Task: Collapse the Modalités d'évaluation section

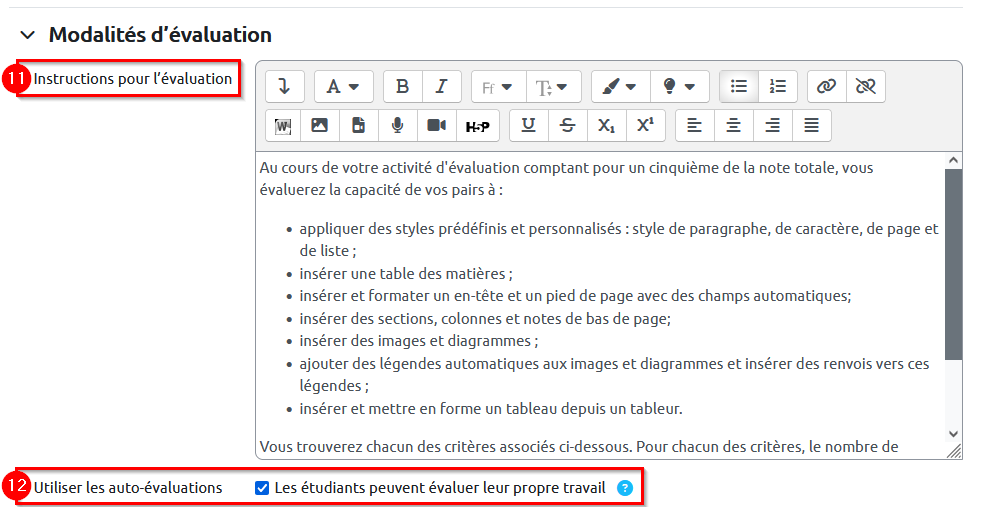Action: coord(27,35)
